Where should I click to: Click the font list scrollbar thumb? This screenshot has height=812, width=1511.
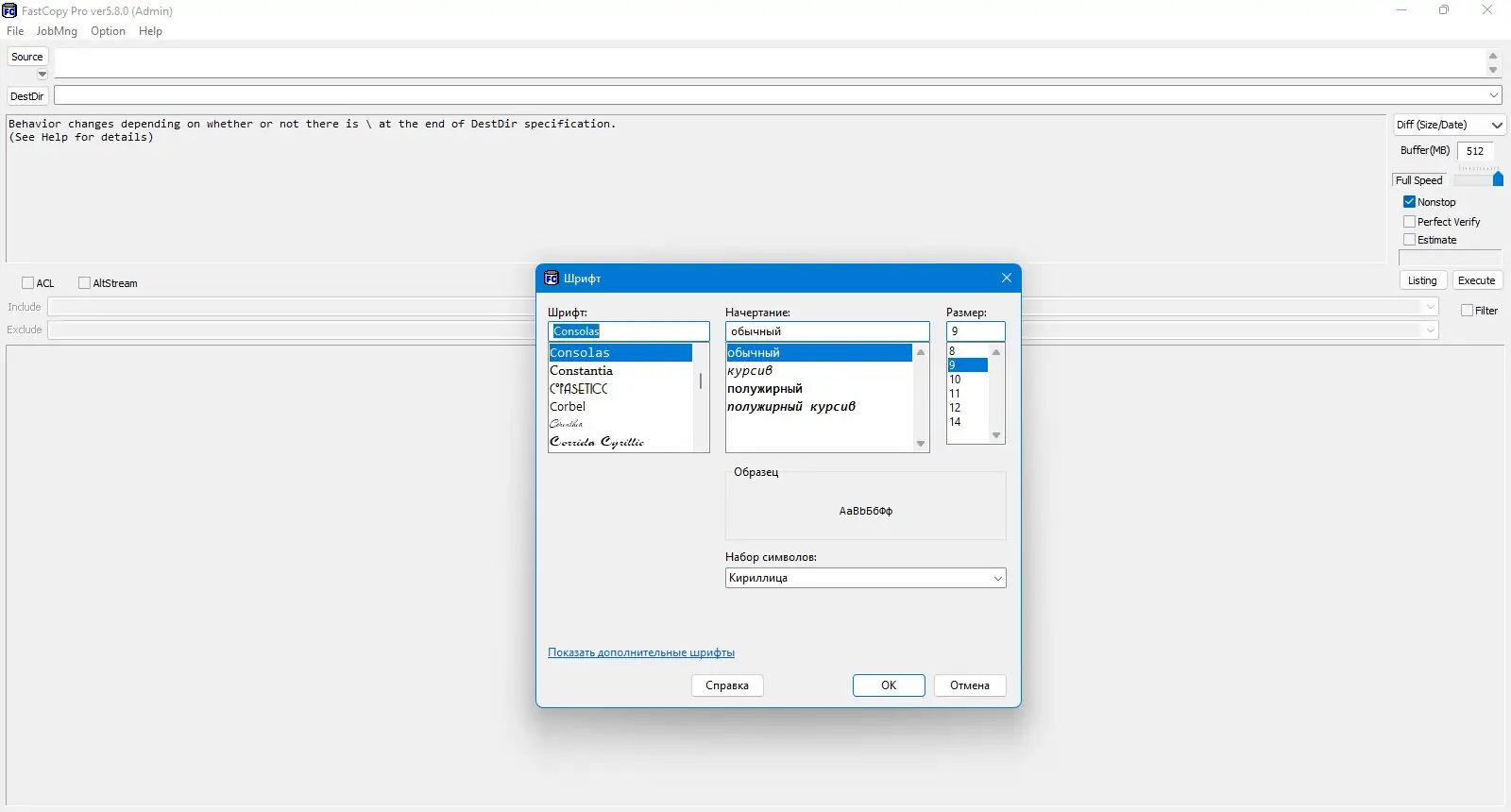(x=701, y=381)
